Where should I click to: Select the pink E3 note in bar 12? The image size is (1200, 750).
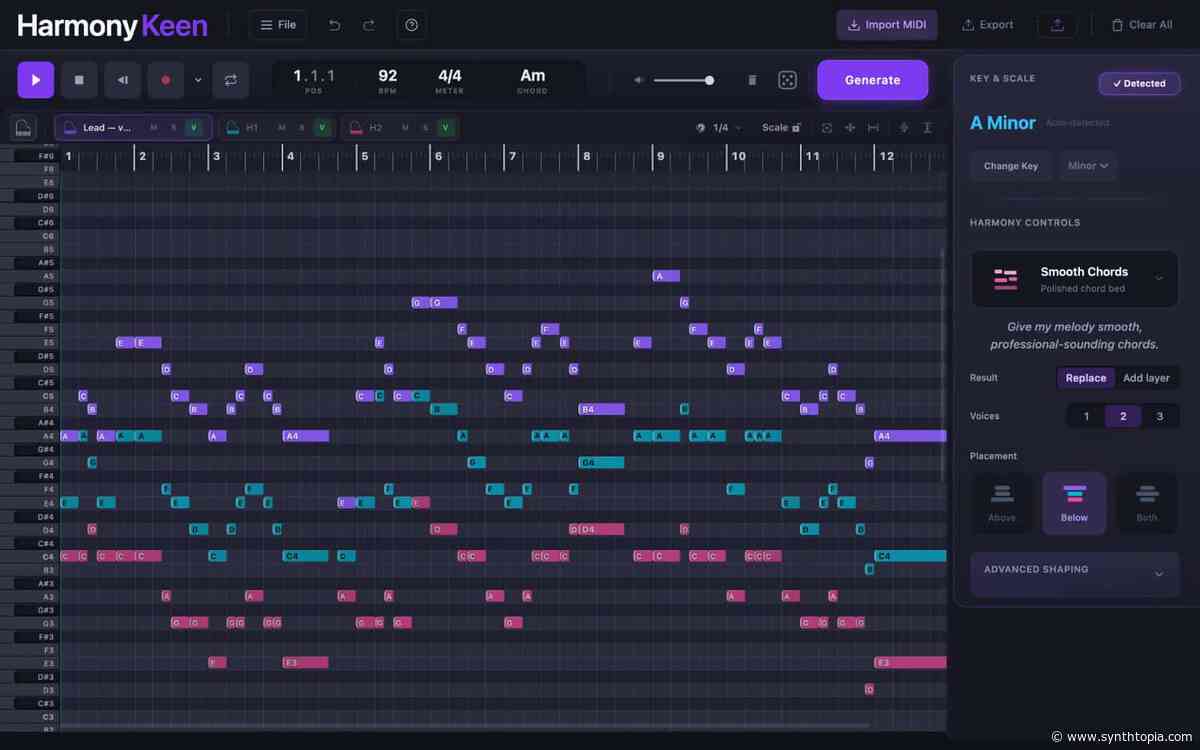pos(910,662)
